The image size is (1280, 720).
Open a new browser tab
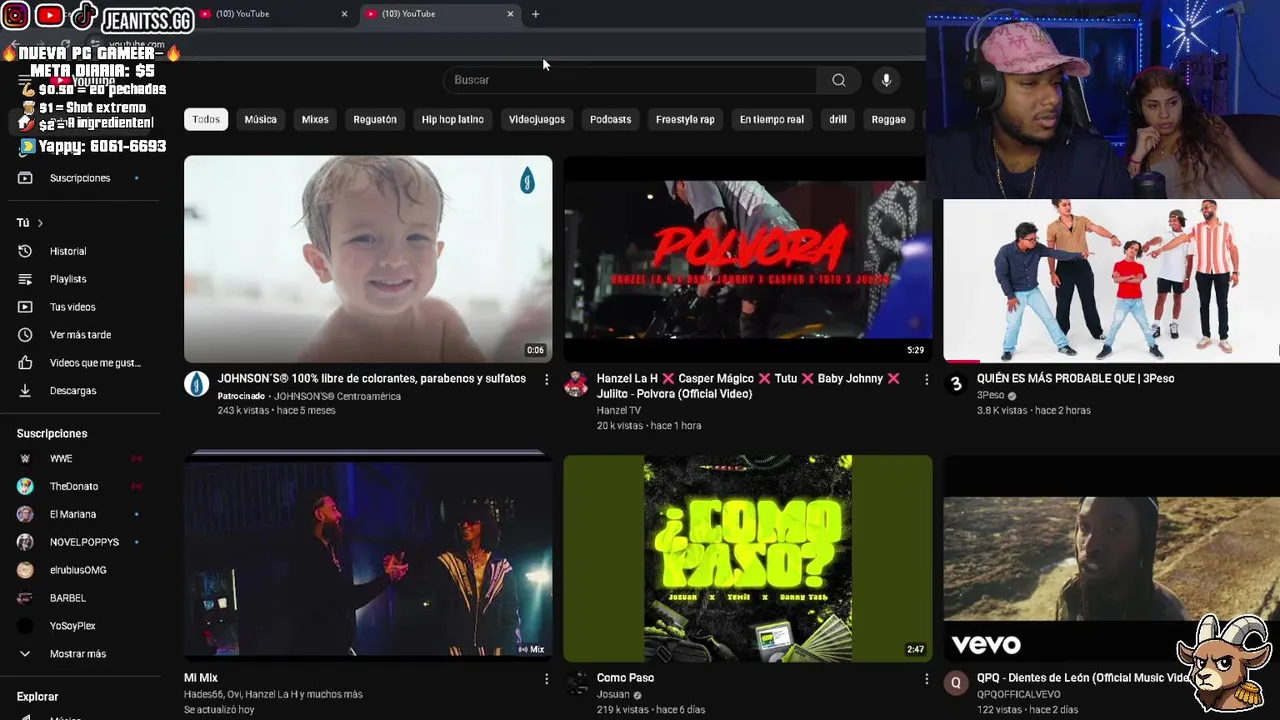click(535, 14)
